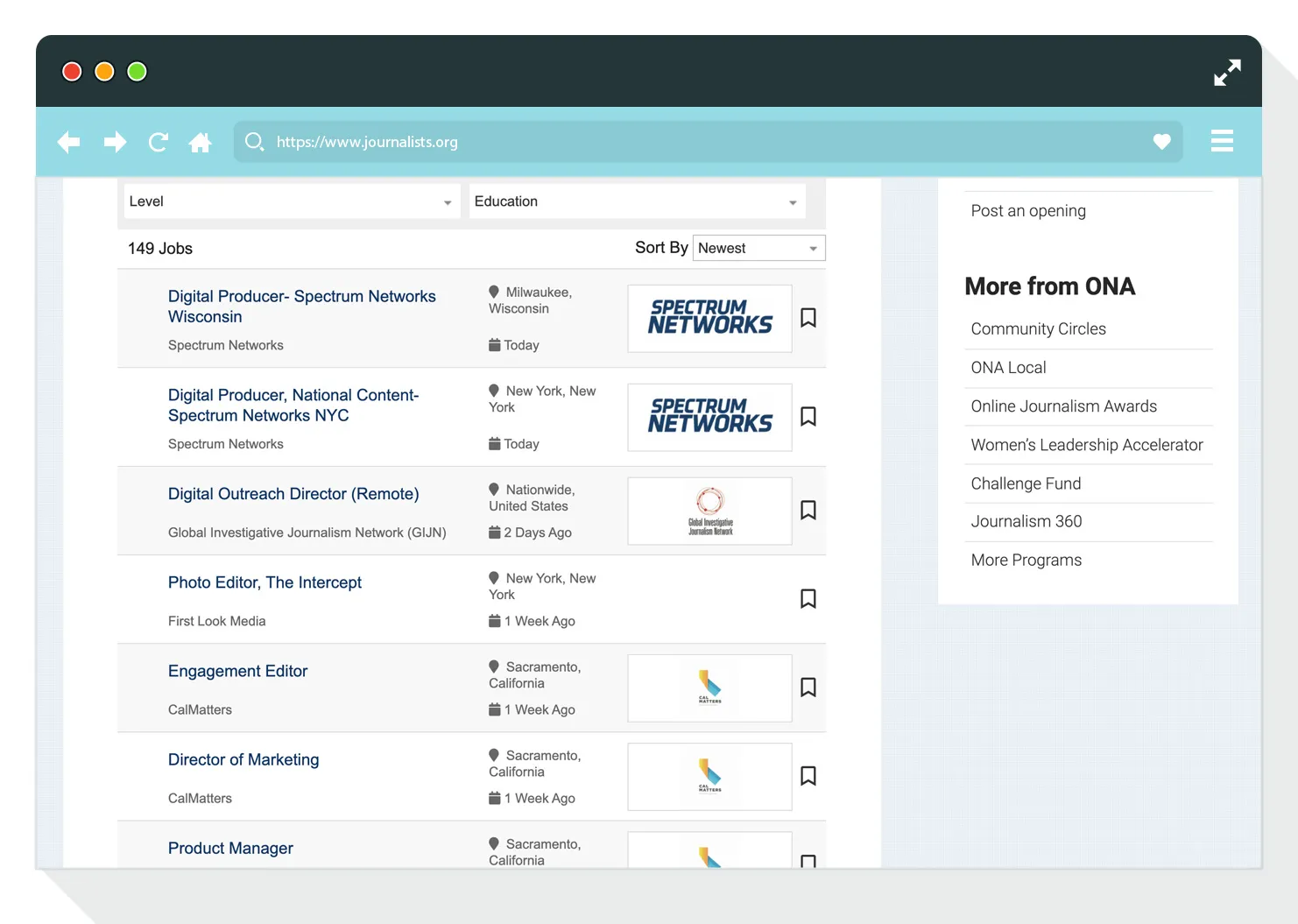Bookmark the Digital Producer Wisconsin job

tap(808, 318)
